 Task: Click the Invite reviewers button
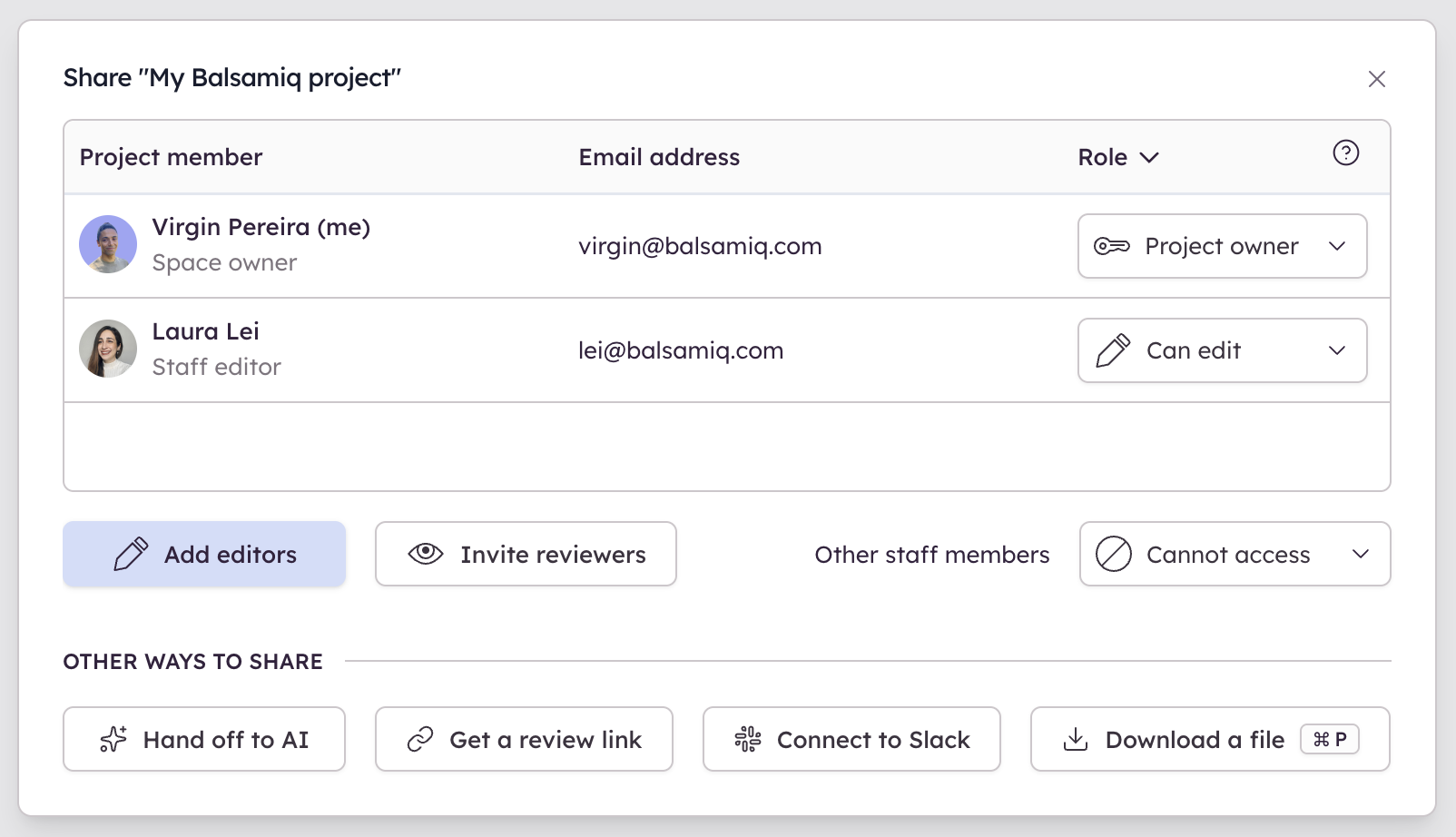coord(526,554)
